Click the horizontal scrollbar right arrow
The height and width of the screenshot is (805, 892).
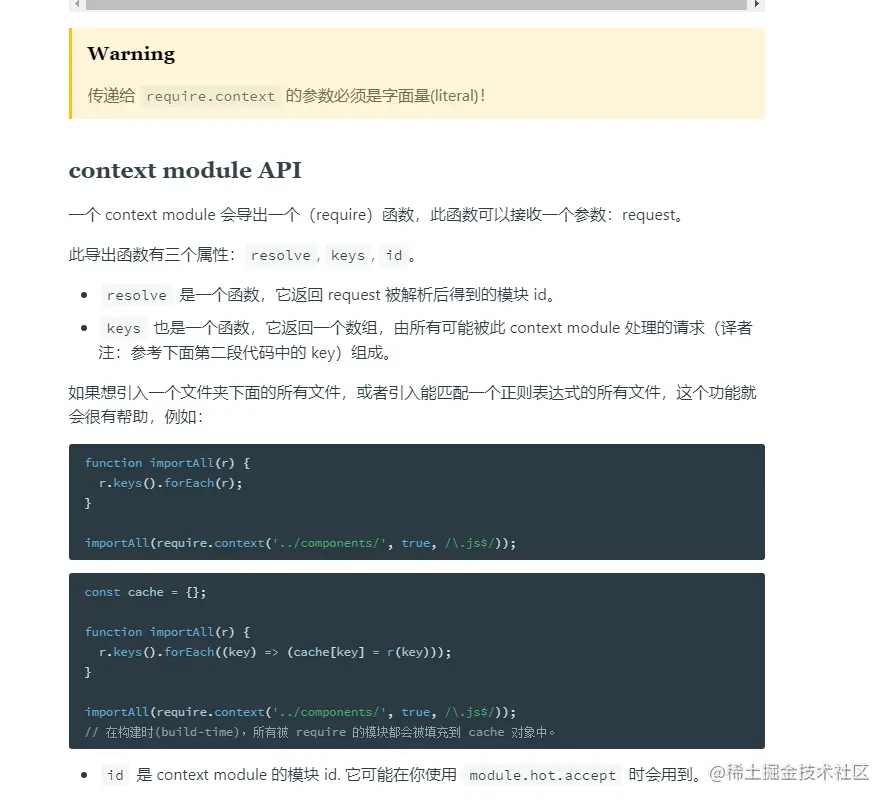[x=757, y=5]
